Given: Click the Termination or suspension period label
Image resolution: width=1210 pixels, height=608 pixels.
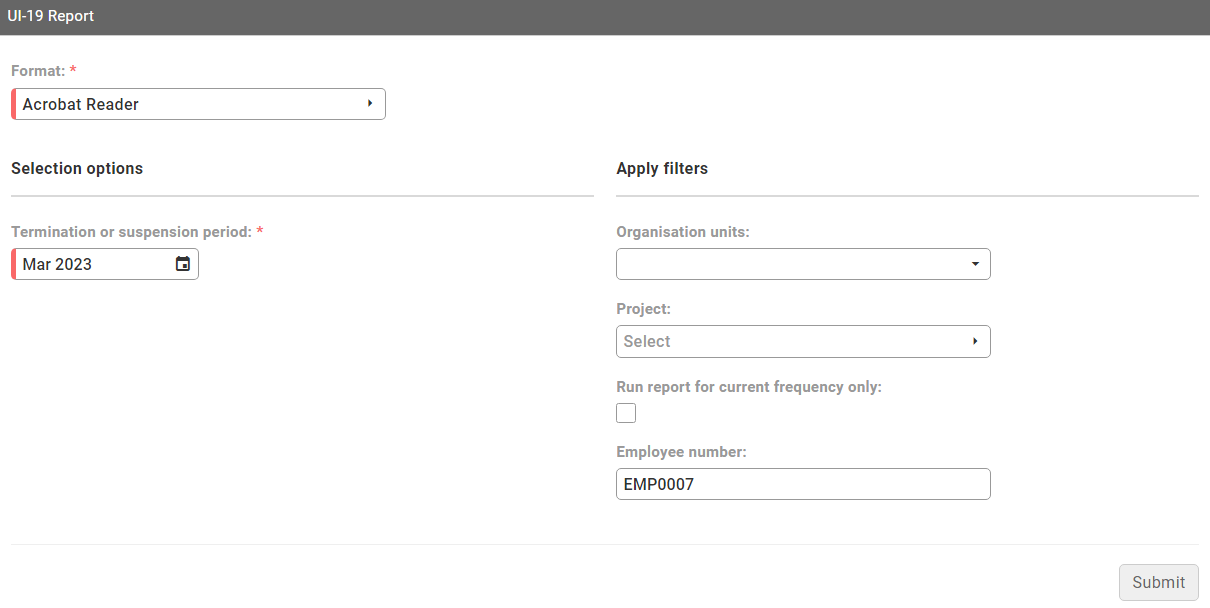Looking at the screenshot, I should coord(131,232).
